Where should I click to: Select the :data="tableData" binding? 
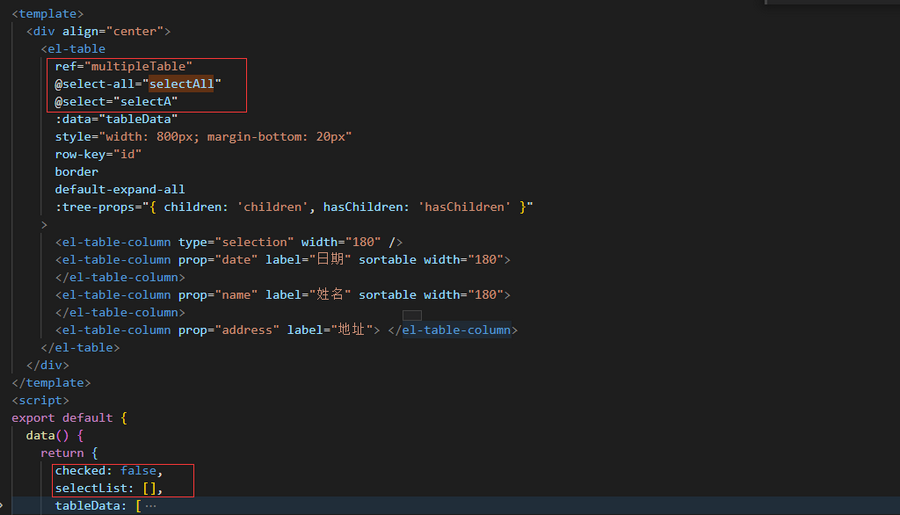click(x=116, y=119)
